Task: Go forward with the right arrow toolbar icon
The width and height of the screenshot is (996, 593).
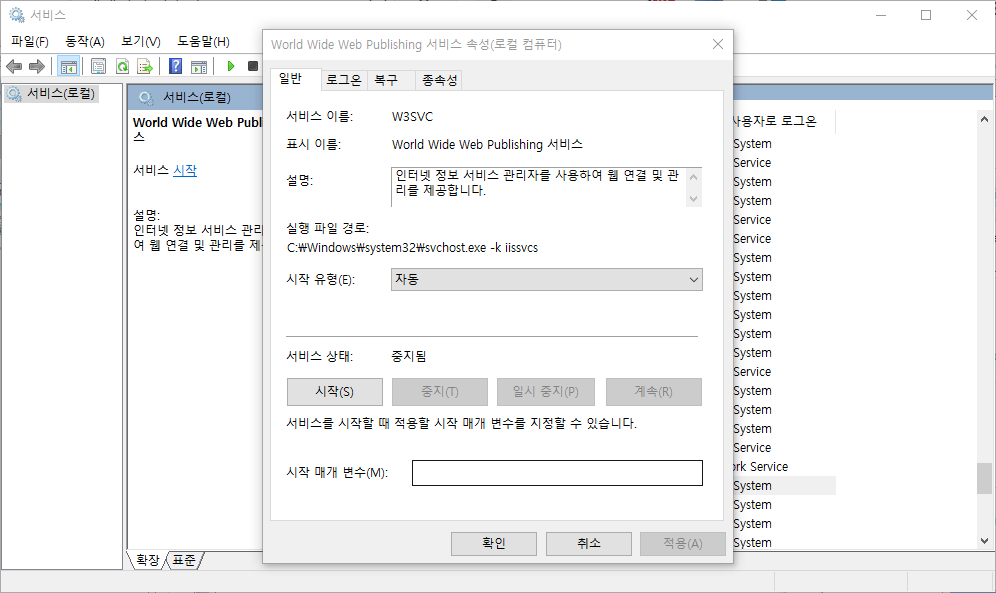Action: [37, 66]
